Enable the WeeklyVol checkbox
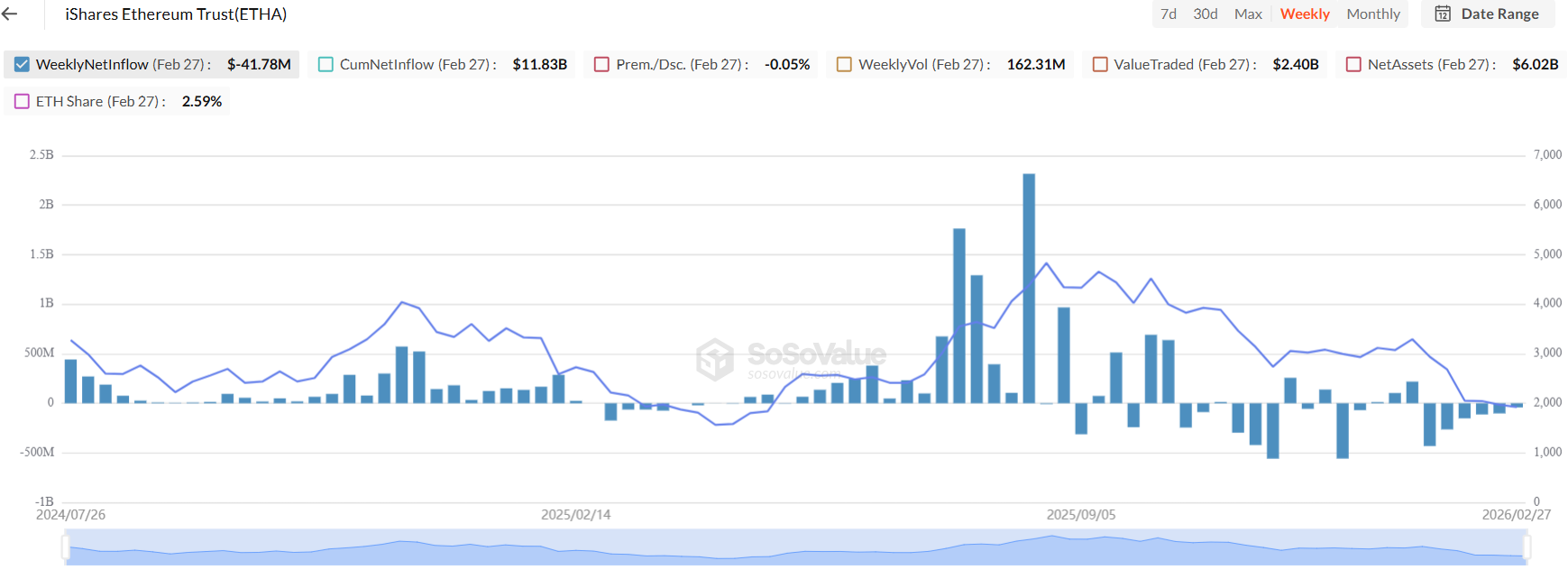The height and width of the screenshot is (579, 1568). point(844,64)
